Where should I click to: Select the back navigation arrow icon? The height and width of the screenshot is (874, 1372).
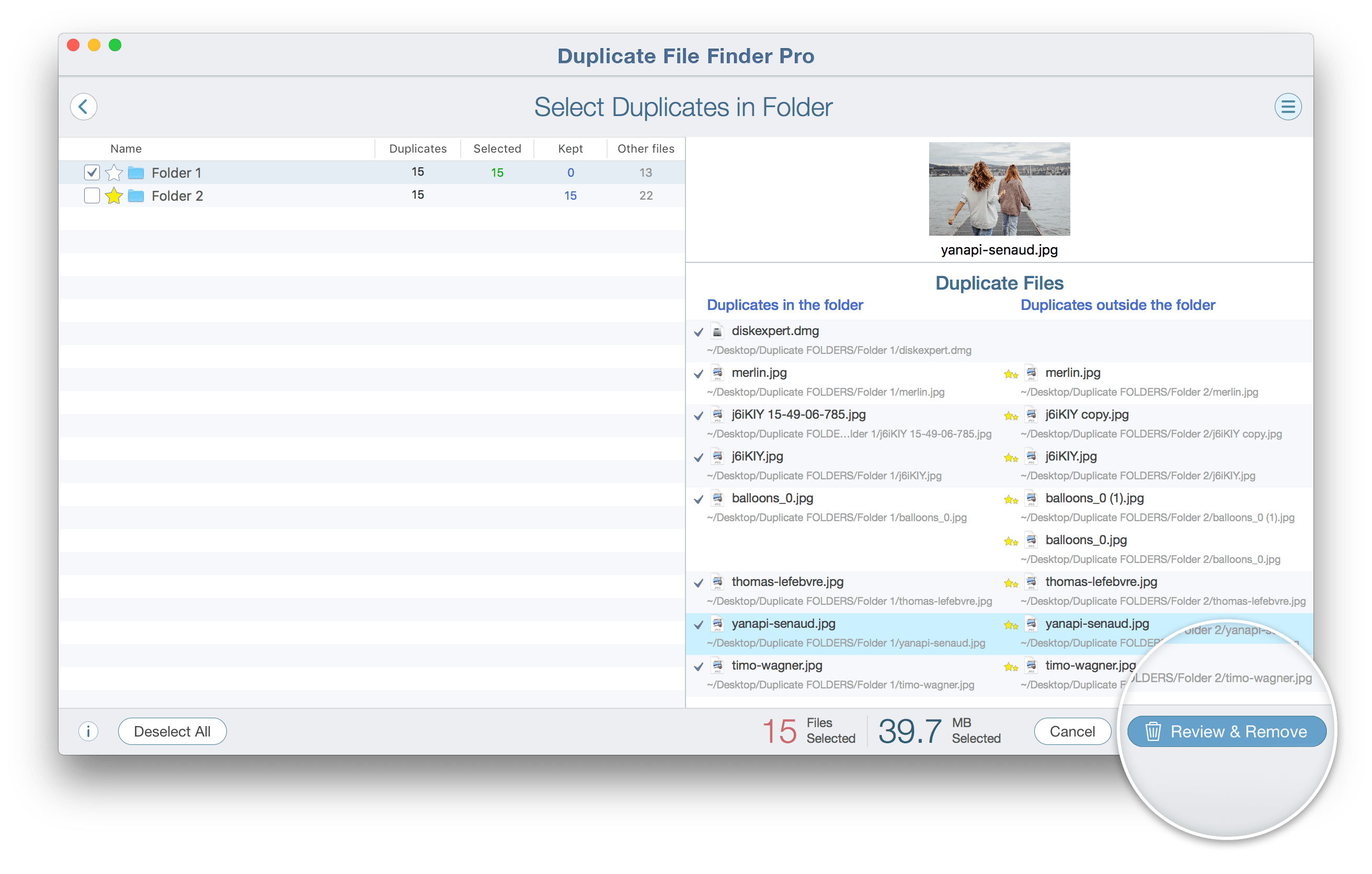click(84, 107)
